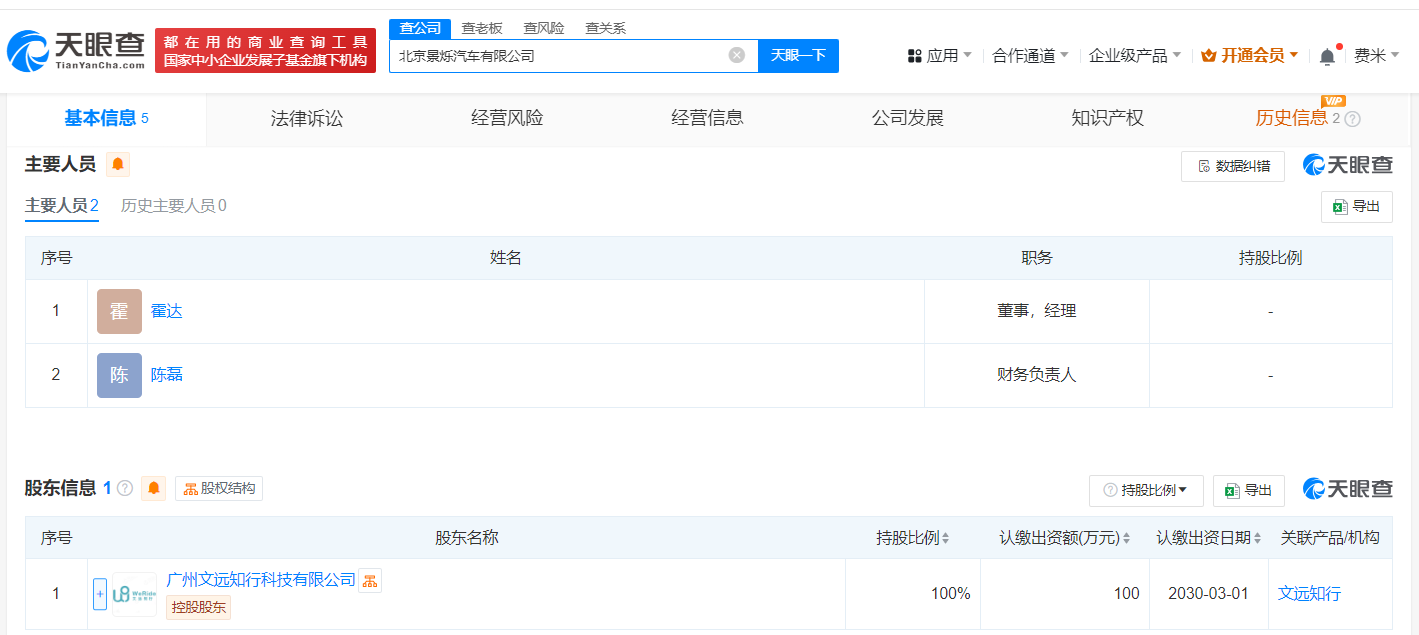
Task: Click the 天眼一下 search button
Action: pyautogui.click(x=798, y=55)
